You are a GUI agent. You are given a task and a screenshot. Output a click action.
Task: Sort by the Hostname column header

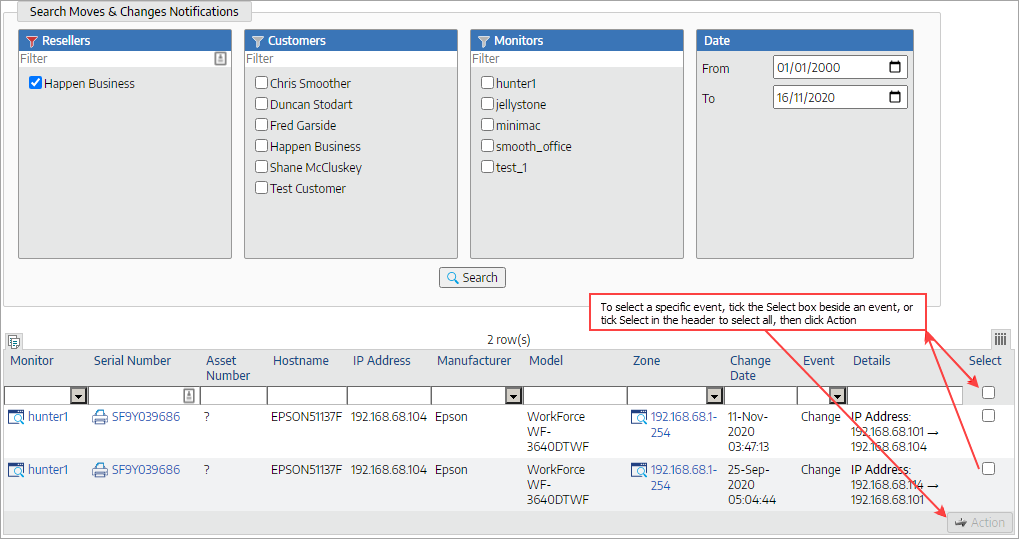(x=301, y=361)
